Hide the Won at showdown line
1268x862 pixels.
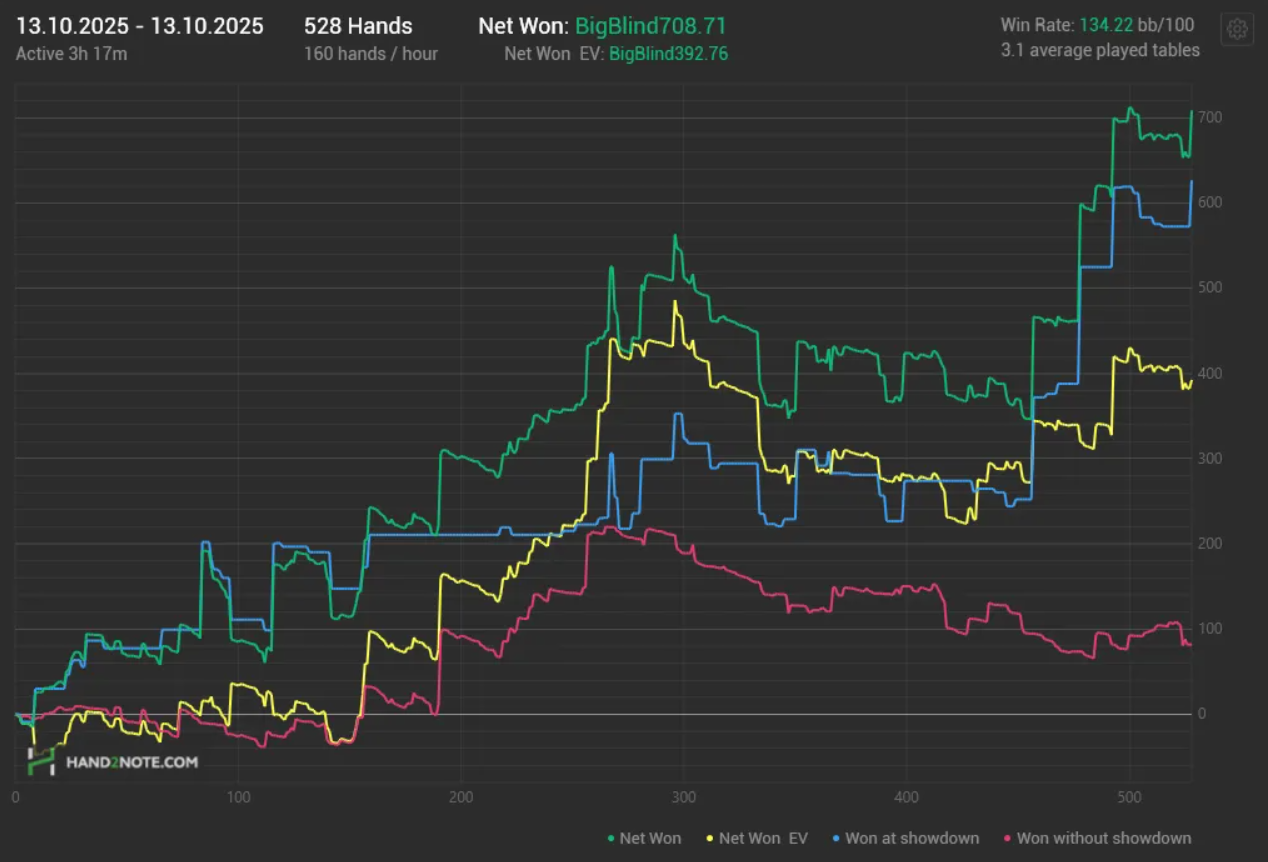coord(906,838)
